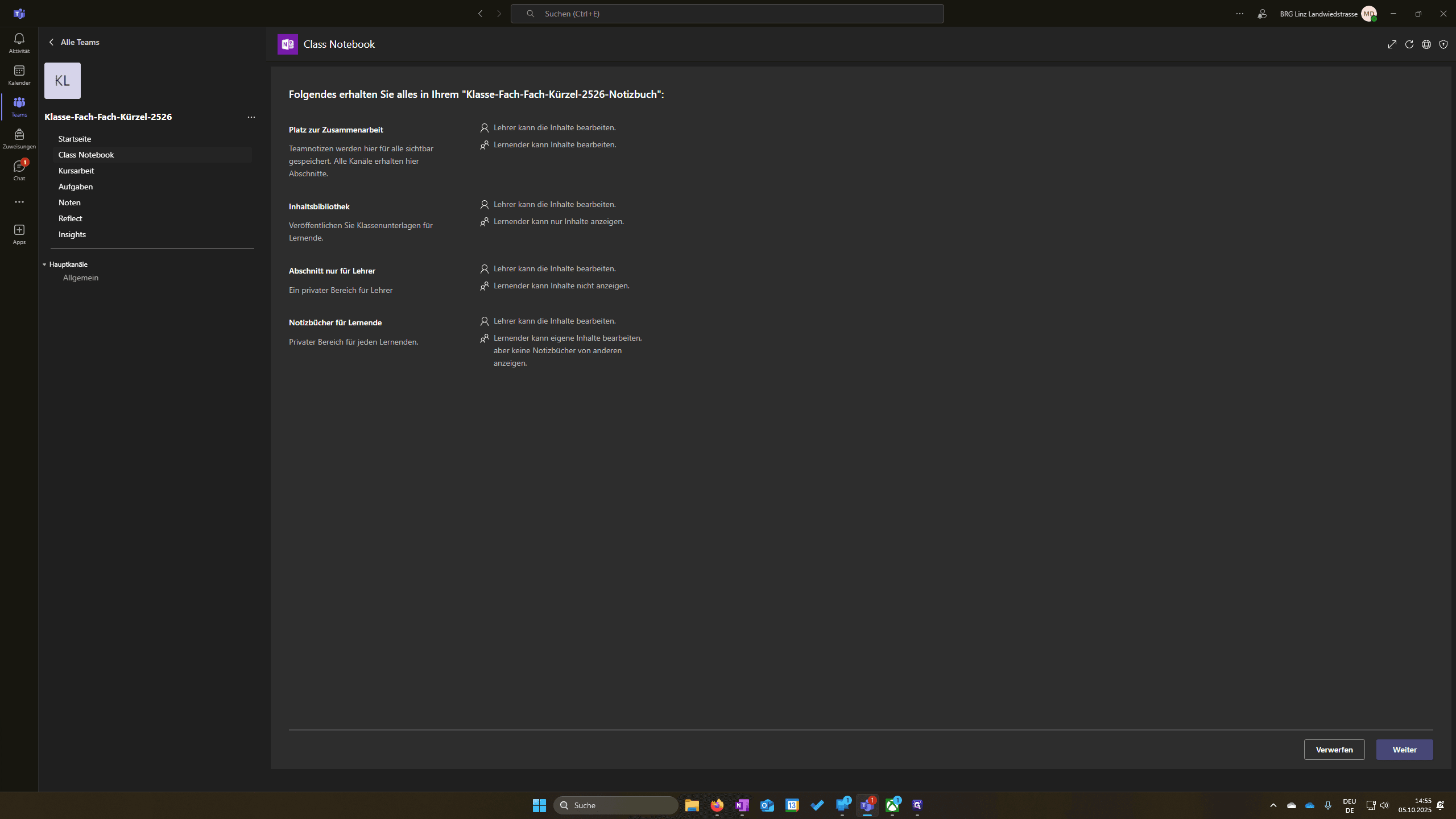This screenshot has width=1456, height=819.
Task: Open the Allgemein channel
Action: (81, 278)
